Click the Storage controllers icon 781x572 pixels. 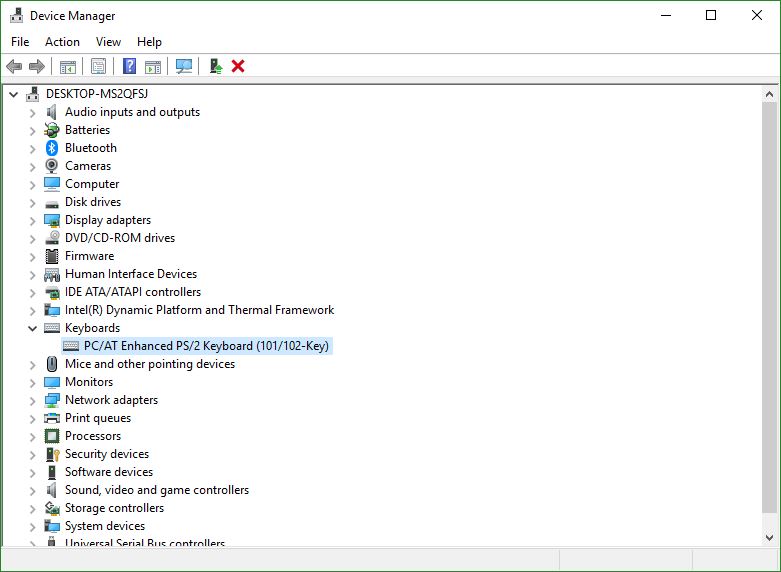coord(52,508)
